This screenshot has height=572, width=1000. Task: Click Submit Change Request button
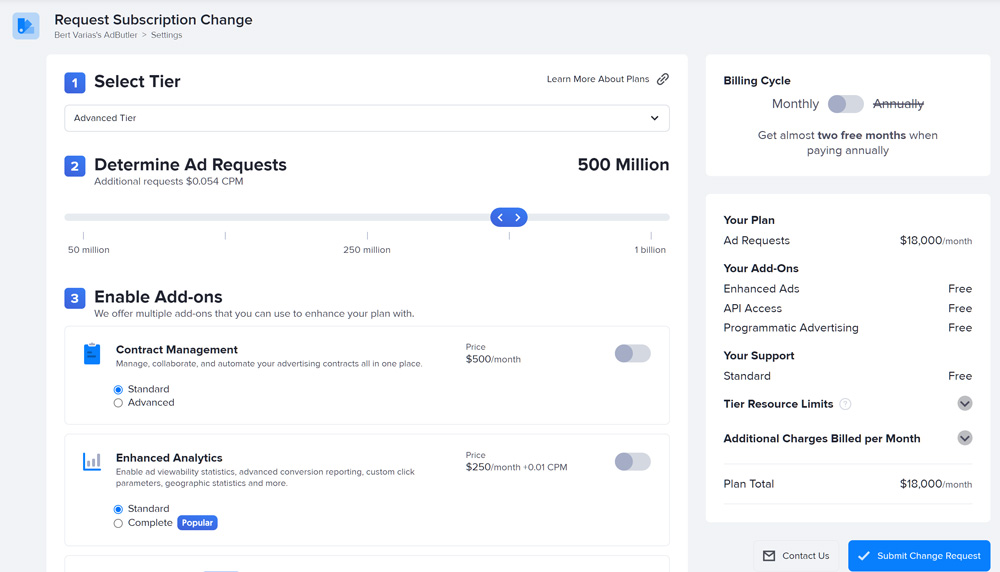point(919,556)
